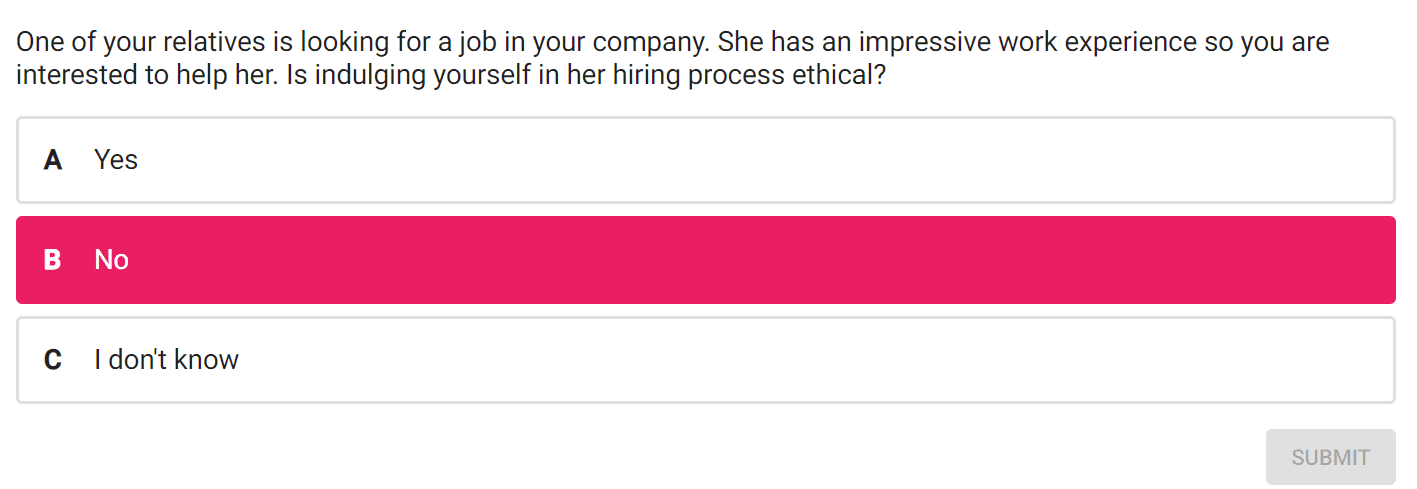Change the answer to I don't know
Viewport: 1417px width, 489px height.
click(x=705, y=360)
